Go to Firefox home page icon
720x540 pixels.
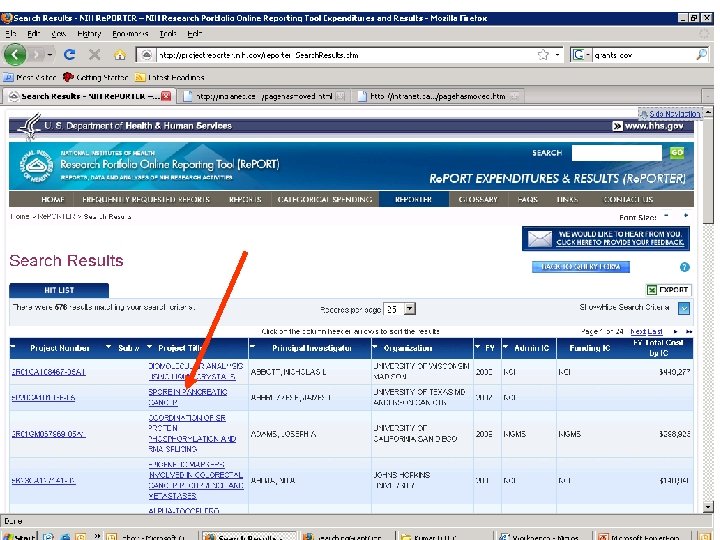coord(120,55)
